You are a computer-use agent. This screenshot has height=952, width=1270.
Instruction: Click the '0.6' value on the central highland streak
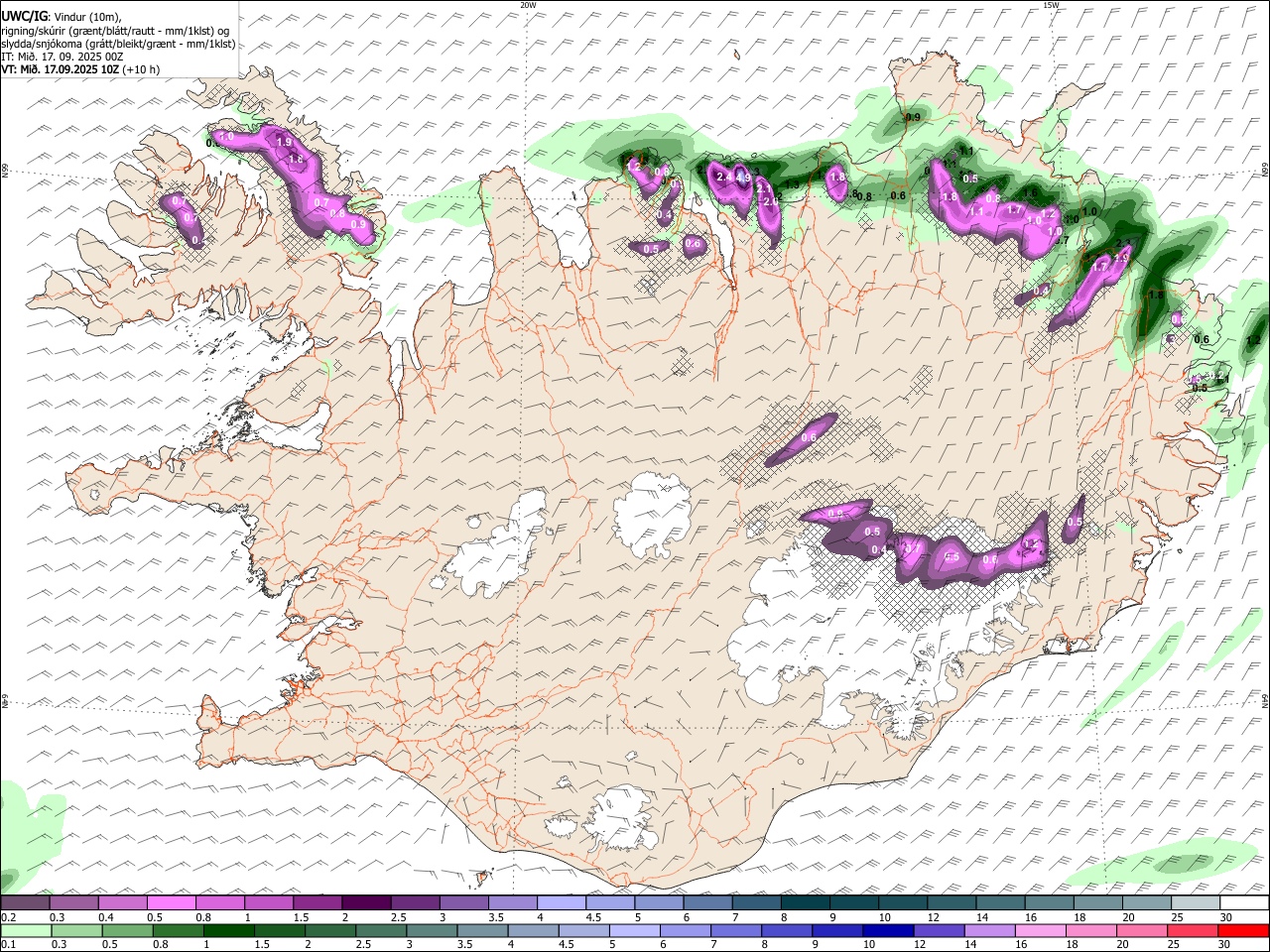click(x=809, y=437)
